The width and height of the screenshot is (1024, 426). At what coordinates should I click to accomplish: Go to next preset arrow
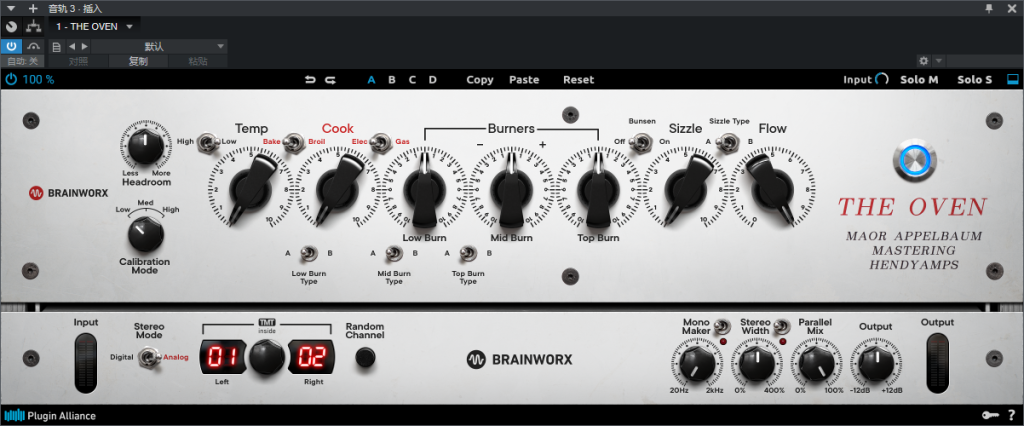click(x=84, y=46)
